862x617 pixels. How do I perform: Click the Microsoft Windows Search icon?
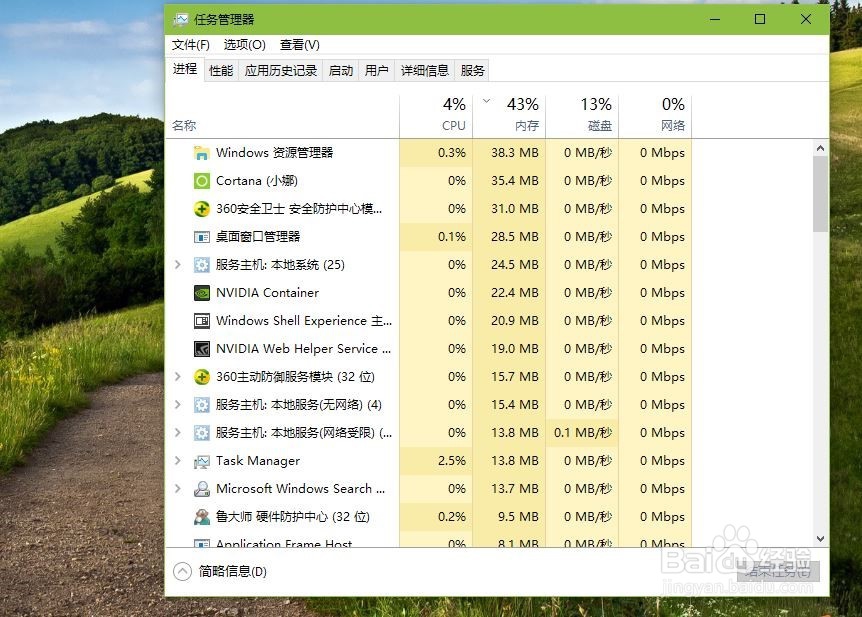point(202,489)
